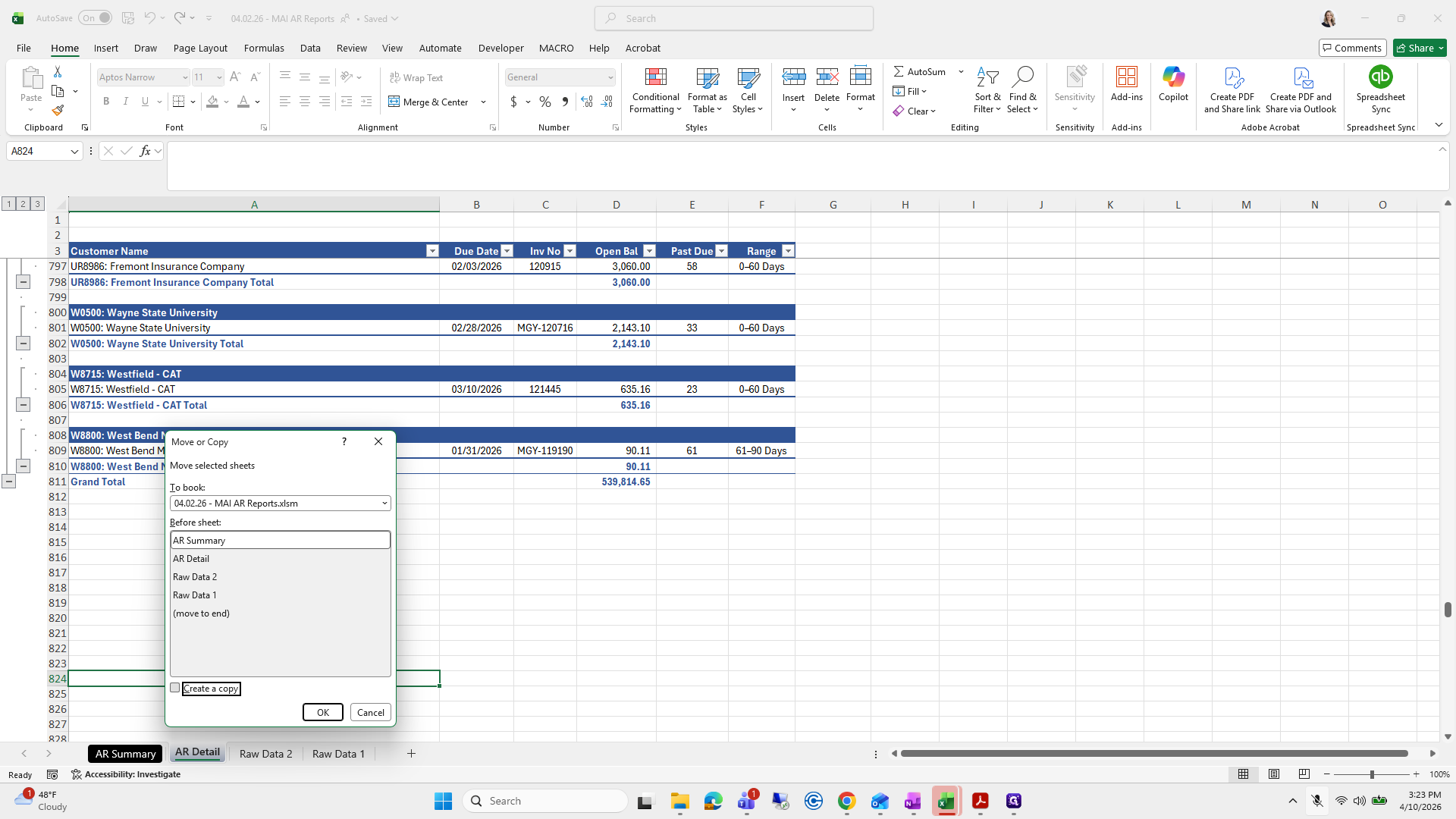Click Cancel in Move or Copy dialog

[371, 712]
